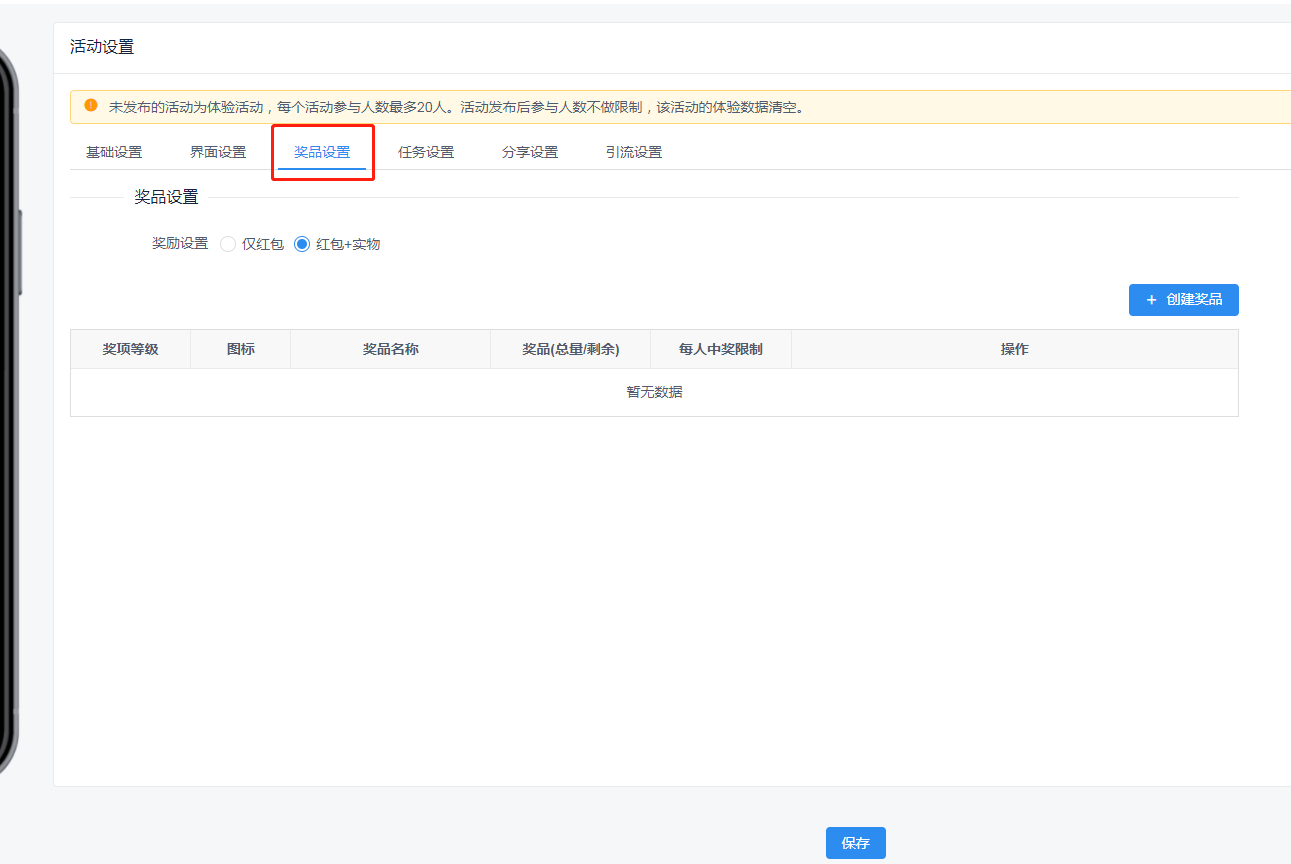Click the 奖励设置 label
Image resolution: width=1291 pixels, height=864 pixels.
click(180, 244)
